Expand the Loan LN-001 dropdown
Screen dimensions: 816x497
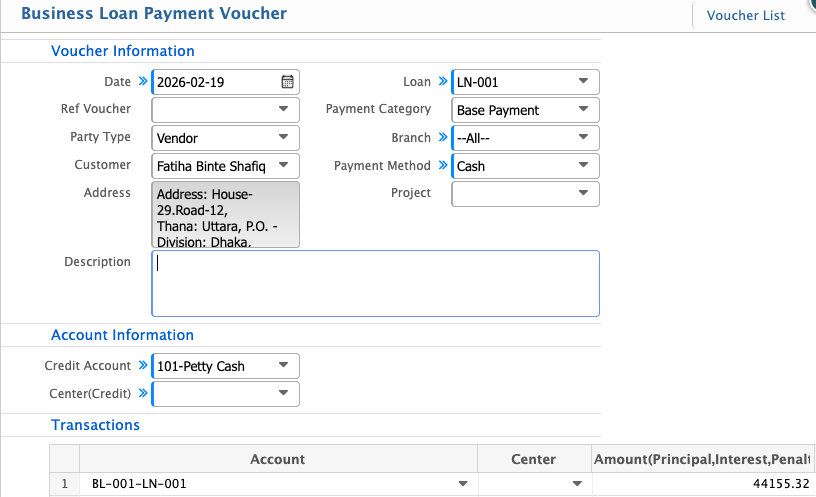point(583,82)
